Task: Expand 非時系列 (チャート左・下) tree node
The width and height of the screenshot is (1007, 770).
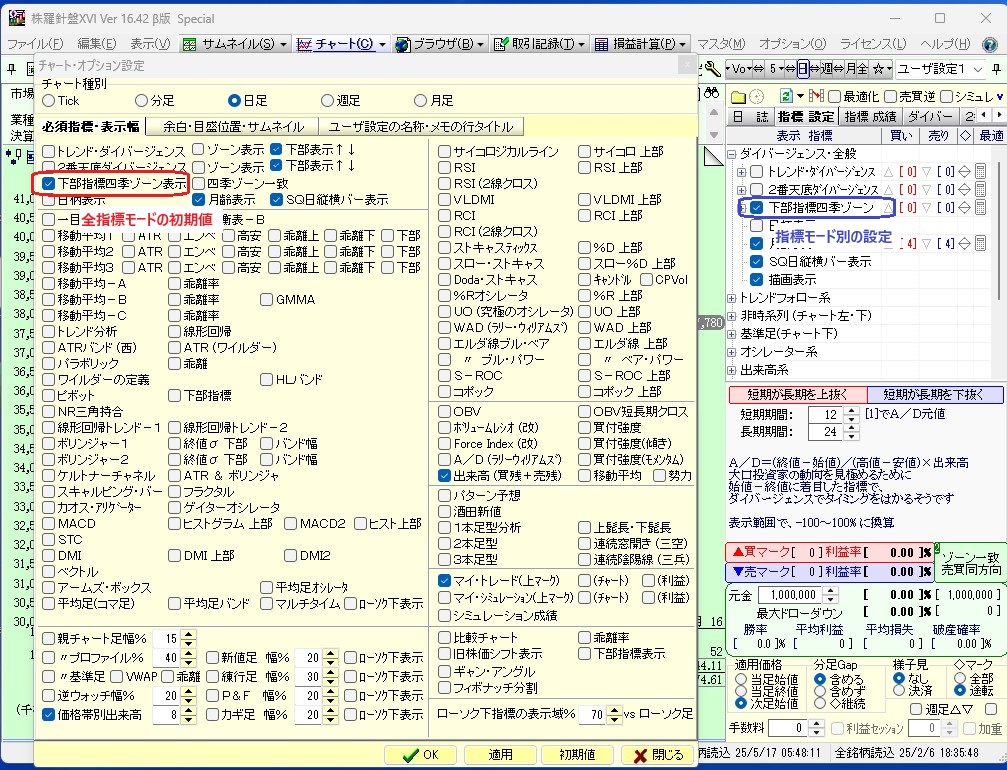Action: click(x=731, y=316)
